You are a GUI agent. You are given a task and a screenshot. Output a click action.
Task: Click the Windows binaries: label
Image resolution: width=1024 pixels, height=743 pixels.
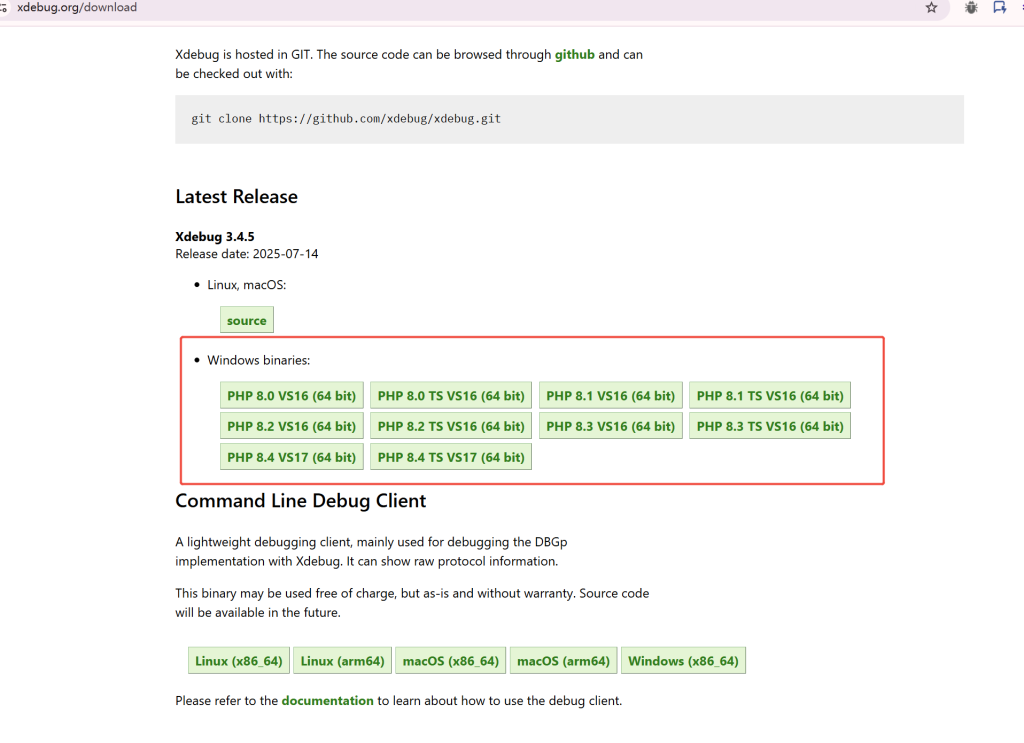259,360
